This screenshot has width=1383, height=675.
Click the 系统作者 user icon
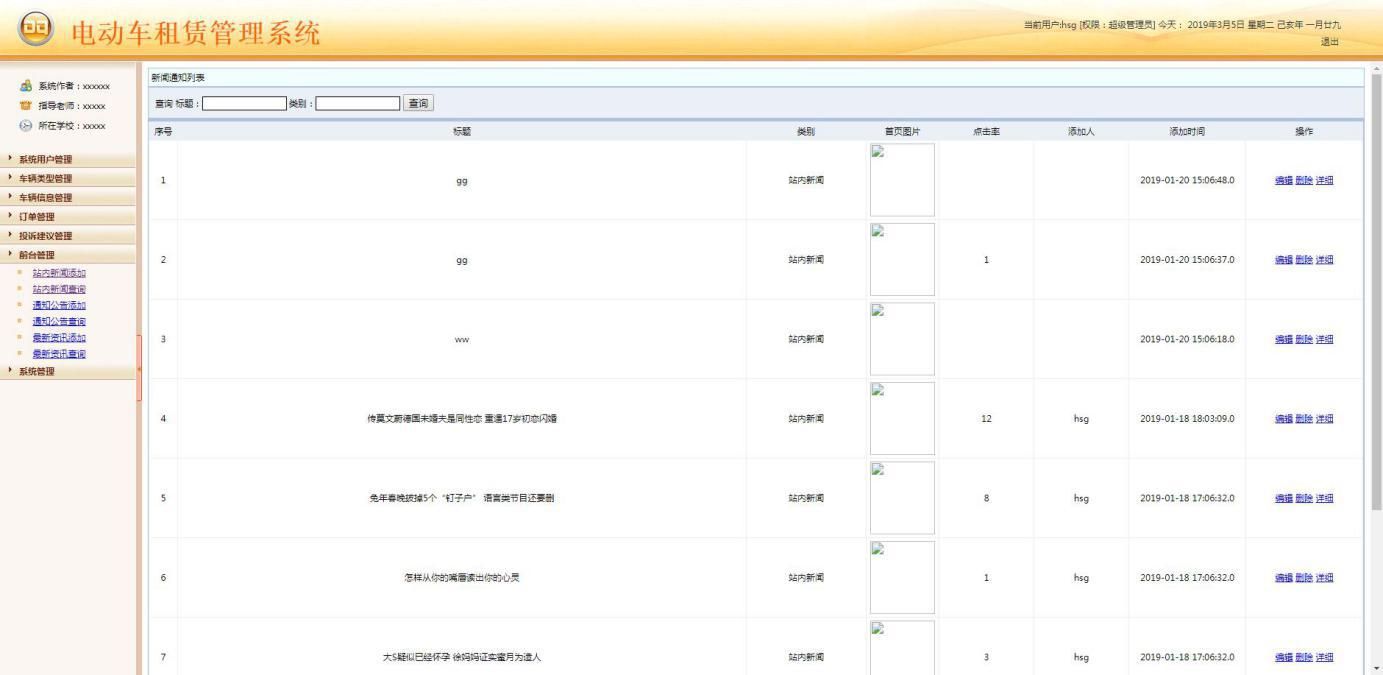click(25, 87)
